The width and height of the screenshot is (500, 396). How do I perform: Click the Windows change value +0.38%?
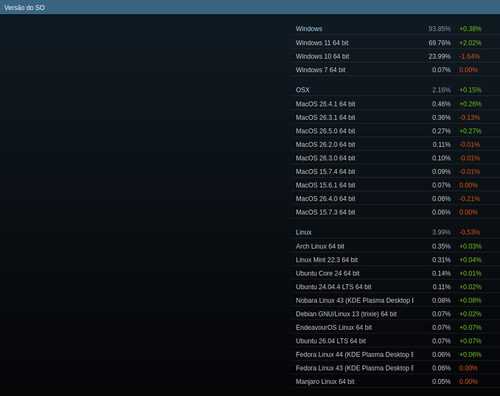click(470, 29)
